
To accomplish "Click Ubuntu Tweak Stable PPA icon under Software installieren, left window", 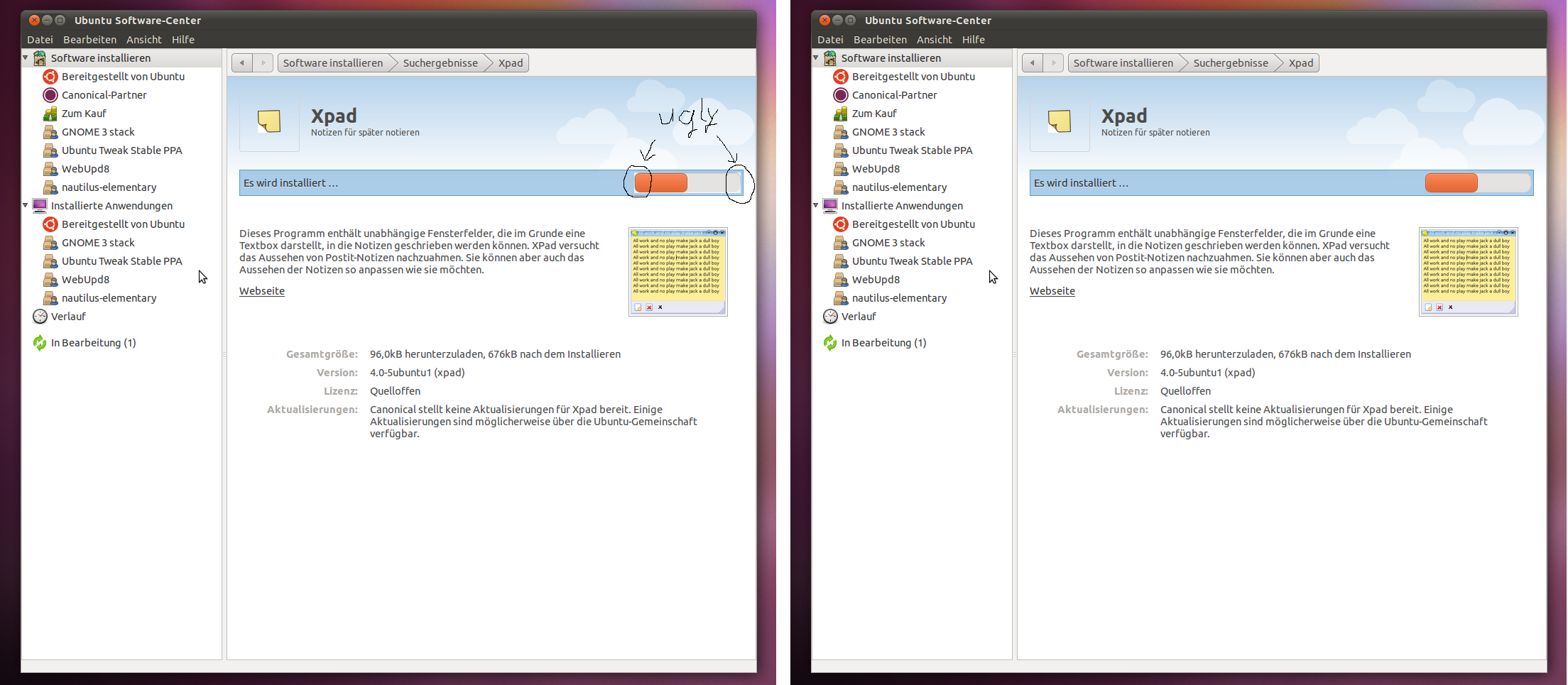I will click(50, 150).
